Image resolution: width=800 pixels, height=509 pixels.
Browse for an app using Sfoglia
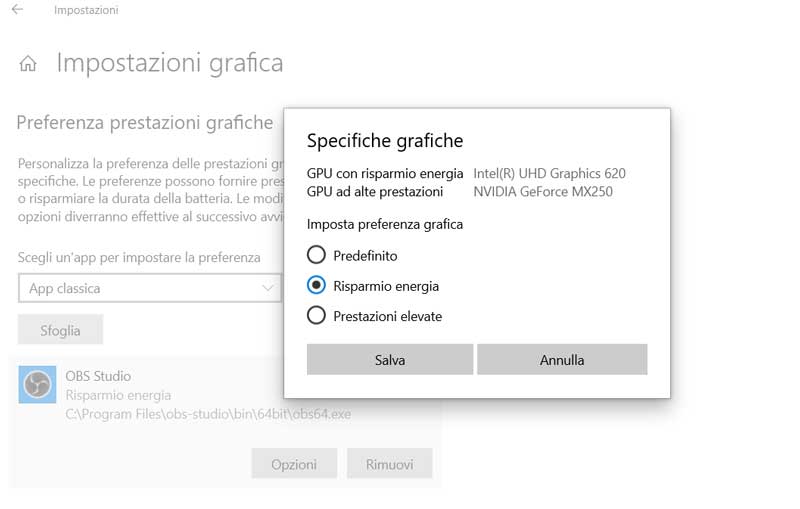tap(60, 330)
